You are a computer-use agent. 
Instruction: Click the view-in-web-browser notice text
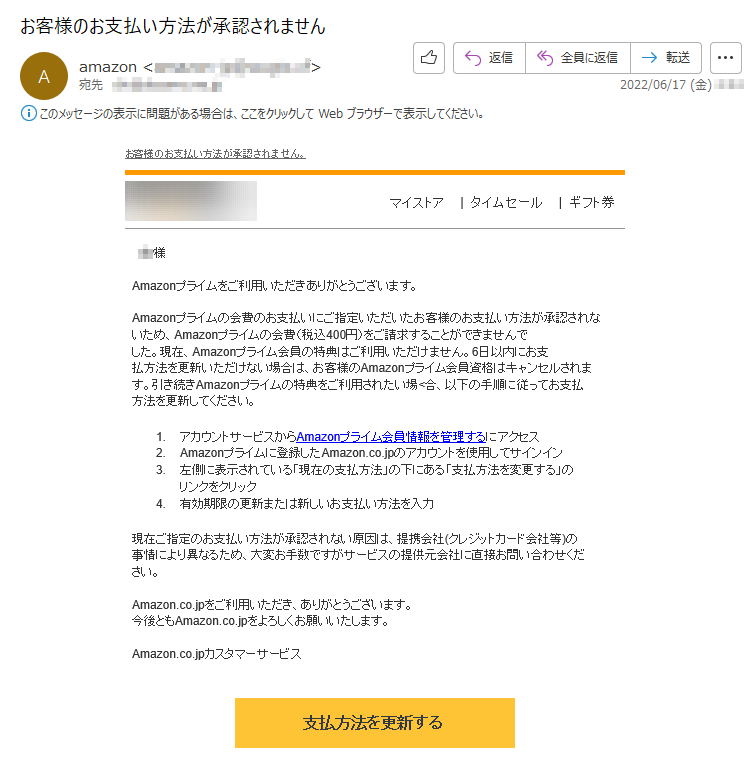click(262, 114)
